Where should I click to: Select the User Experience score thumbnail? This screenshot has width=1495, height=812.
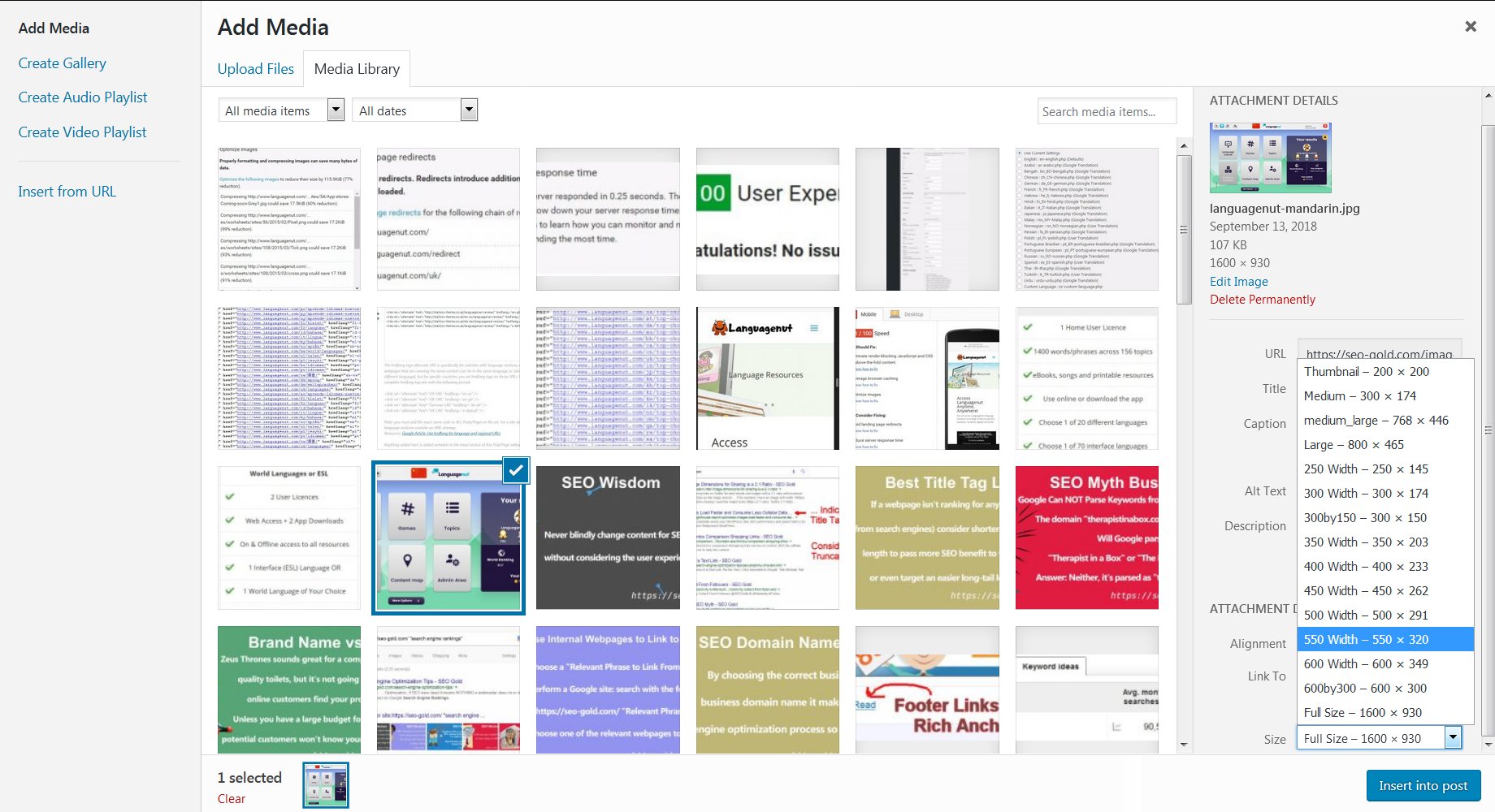click(x=768, y=219)
